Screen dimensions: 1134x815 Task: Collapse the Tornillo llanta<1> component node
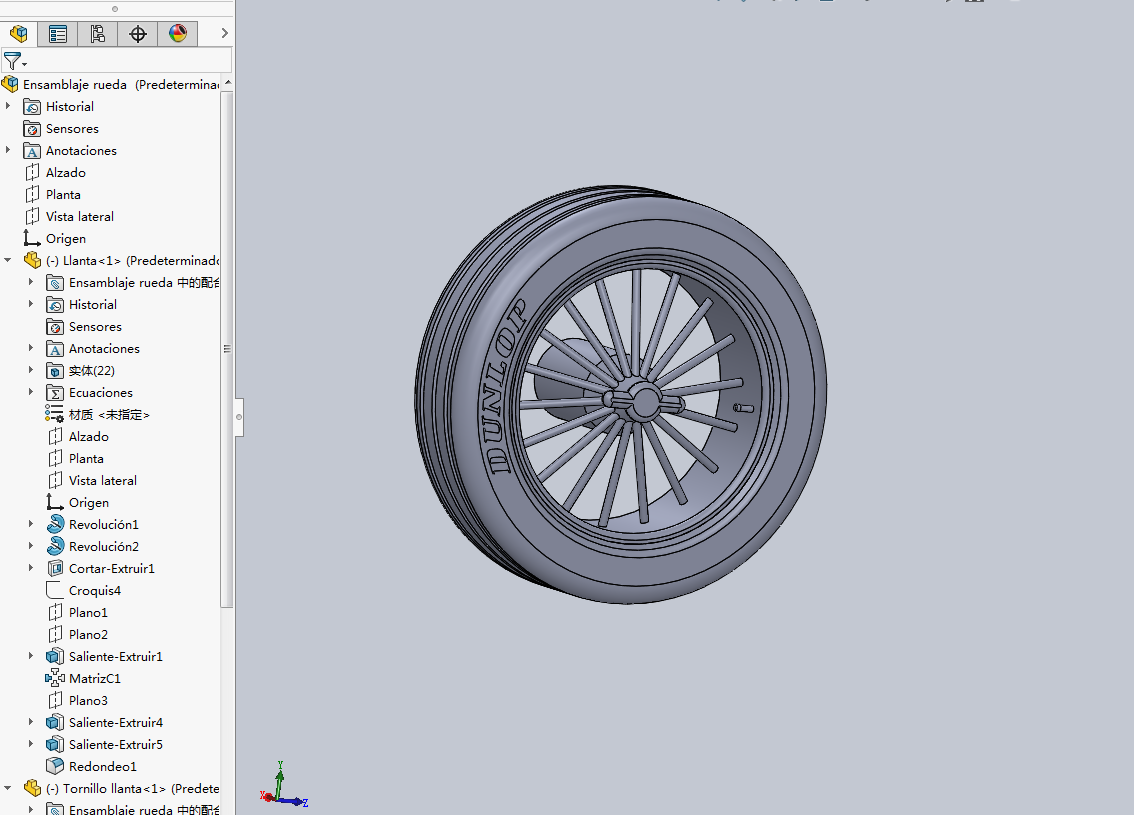8,788
